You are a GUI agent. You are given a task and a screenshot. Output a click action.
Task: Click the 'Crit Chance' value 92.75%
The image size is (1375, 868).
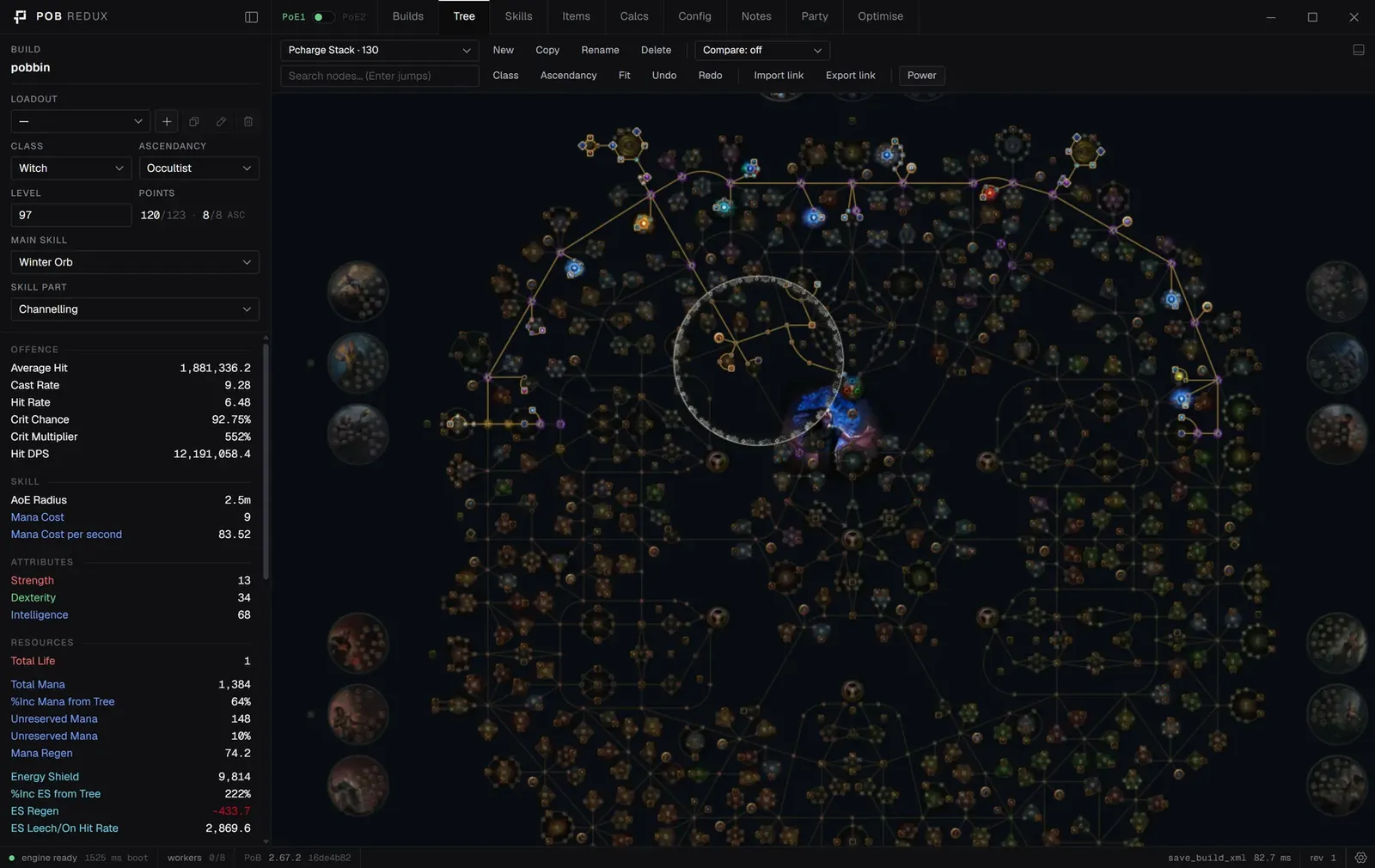click(231, 419)
